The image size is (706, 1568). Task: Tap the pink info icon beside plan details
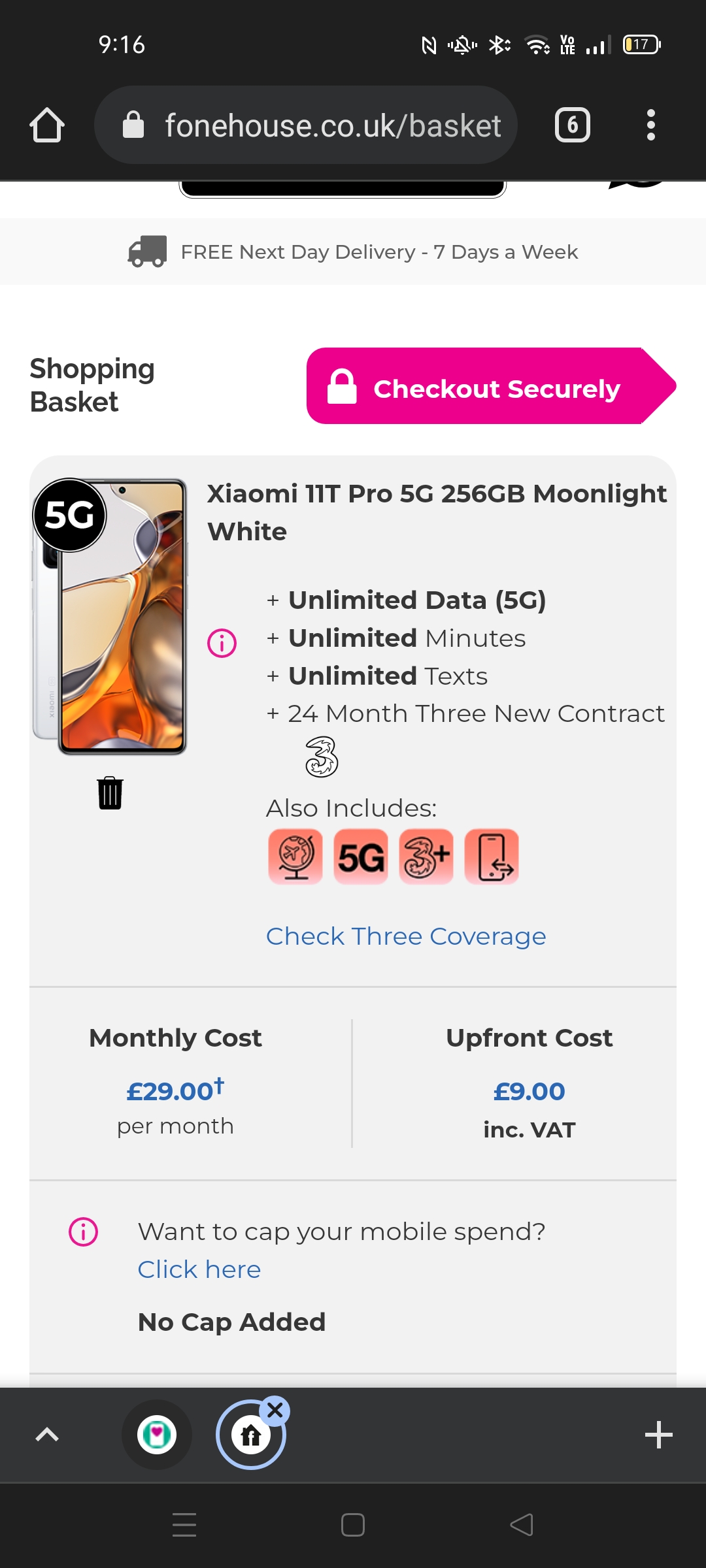(x=222, y=643)
